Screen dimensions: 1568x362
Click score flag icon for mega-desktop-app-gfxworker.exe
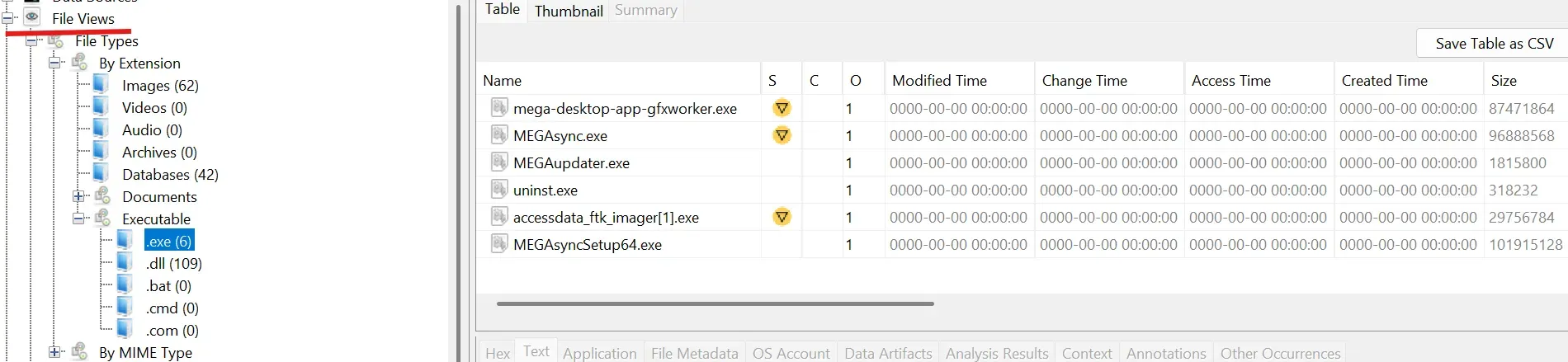coord(782,108)
